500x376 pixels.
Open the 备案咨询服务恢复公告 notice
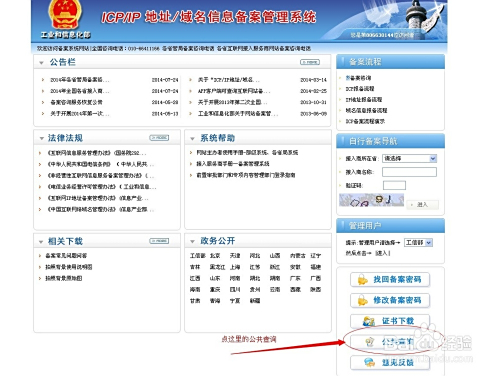pos(76,102)
